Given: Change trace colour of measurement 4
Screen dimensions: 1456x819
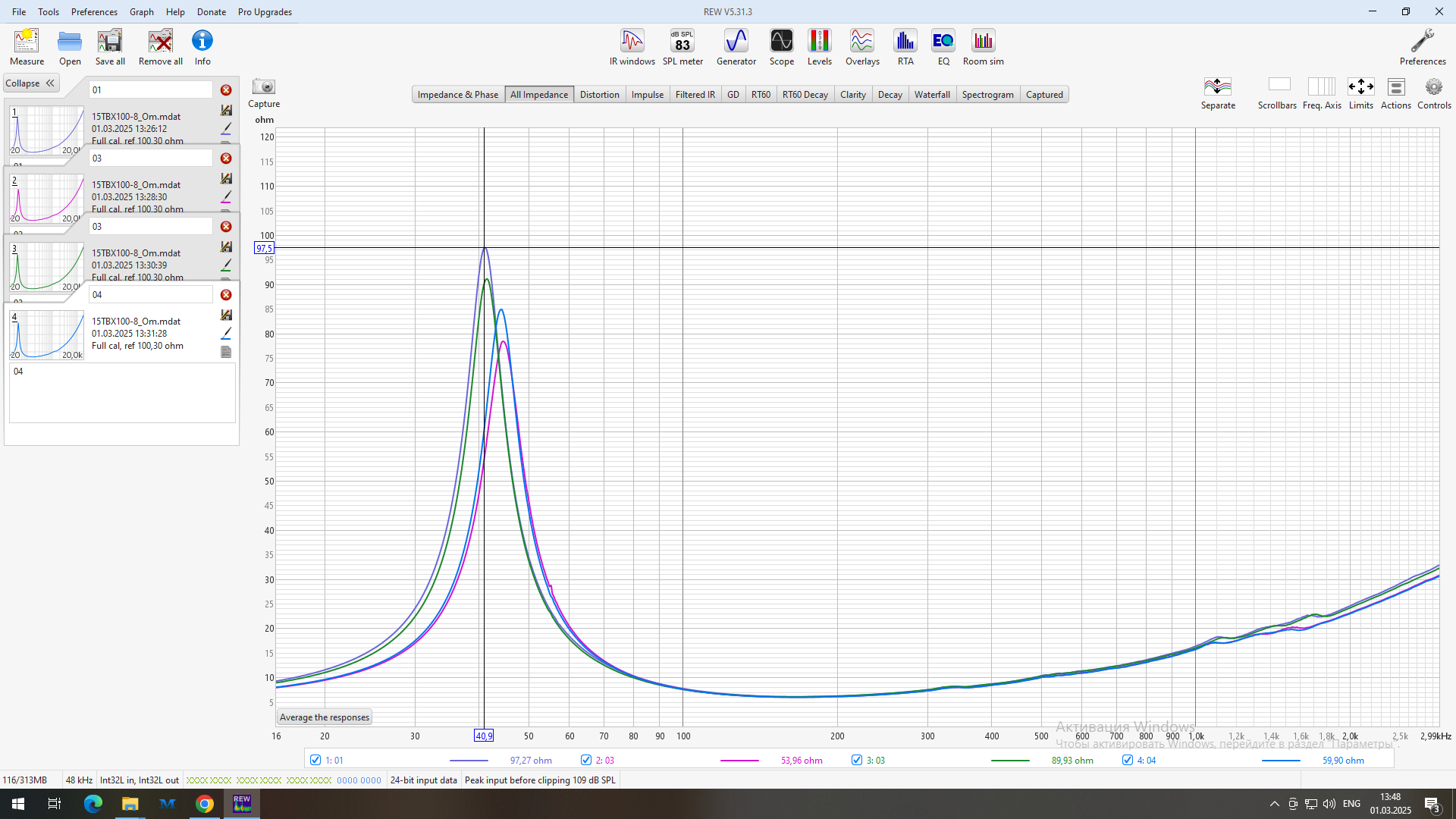Looking at the screenshot, I should pyautogui.click(x=226, y=334).
